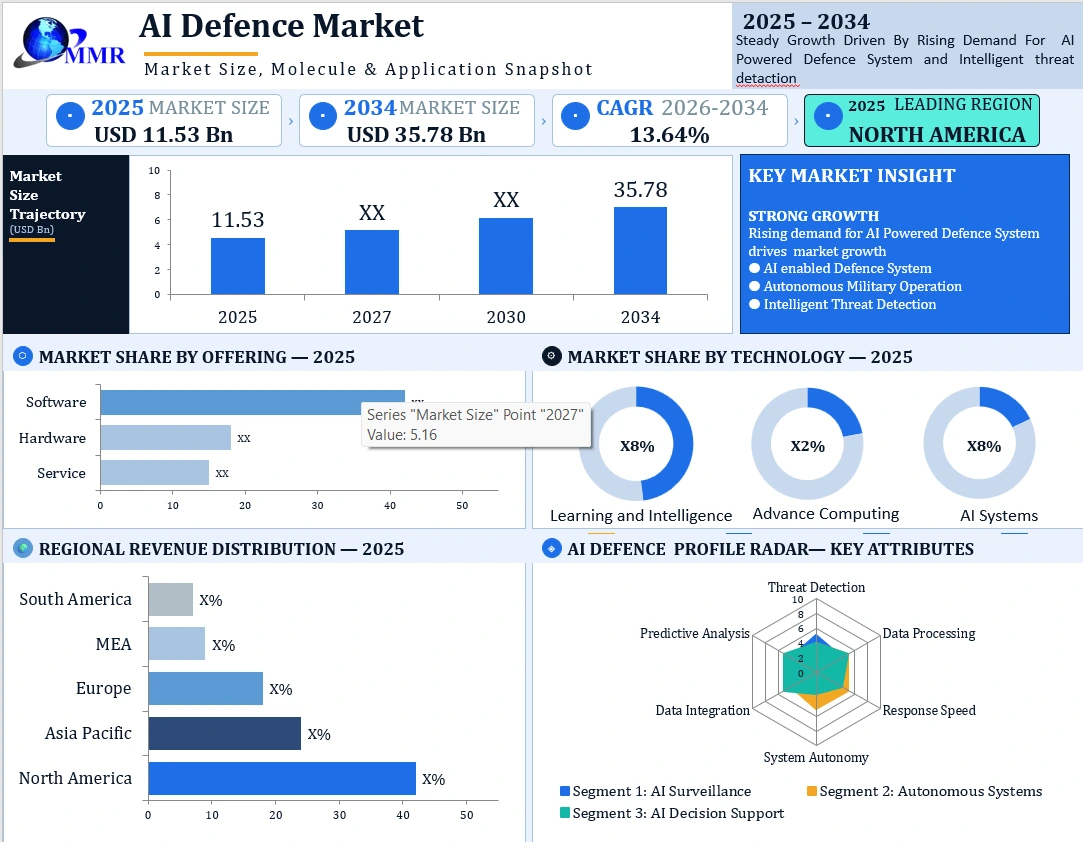Screen dimensions: 1083x842
Task: Click the 2030 bar in Market Size Trajectory chart
Action: (x=506, y=256)
